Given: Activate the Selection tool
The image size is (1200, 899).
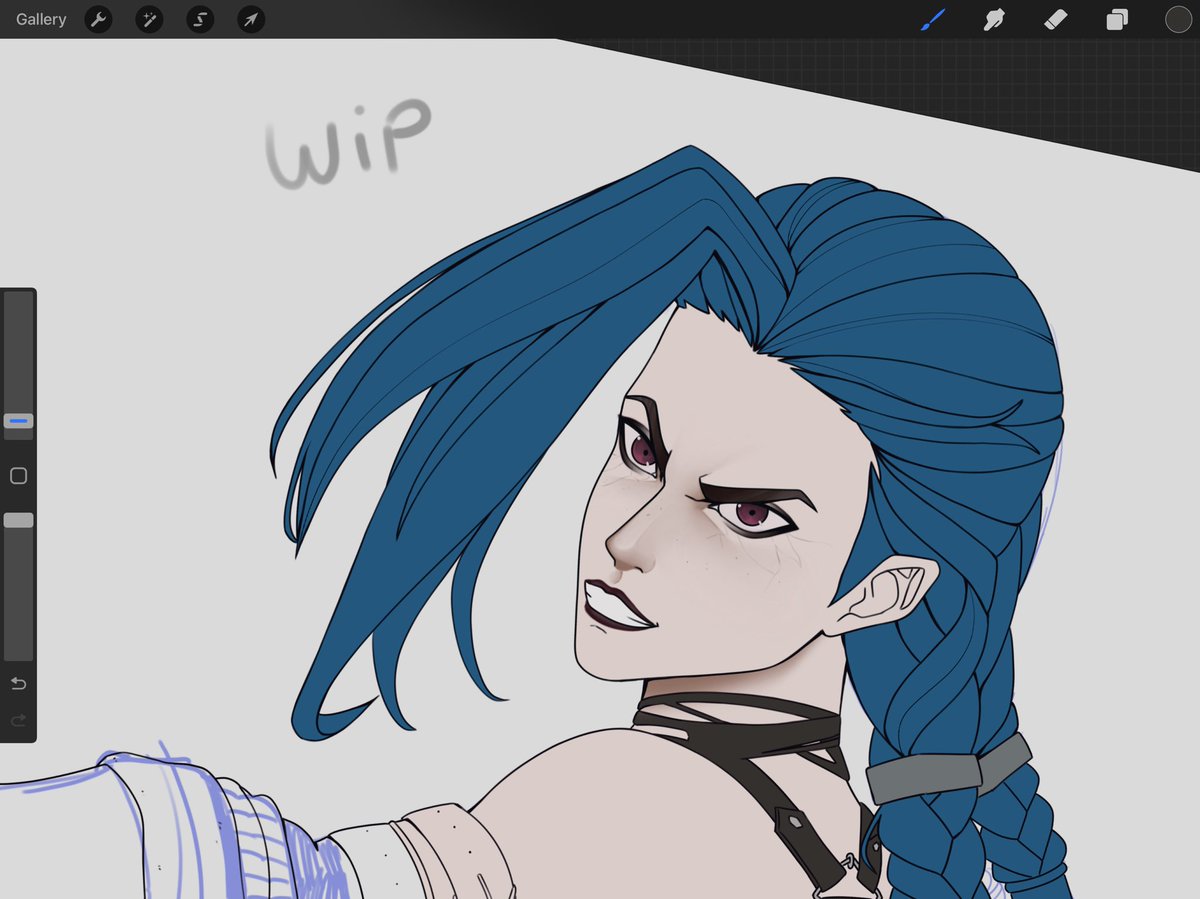Looking at the screenshot, I should pyautogui.click(x=200, y=19).
